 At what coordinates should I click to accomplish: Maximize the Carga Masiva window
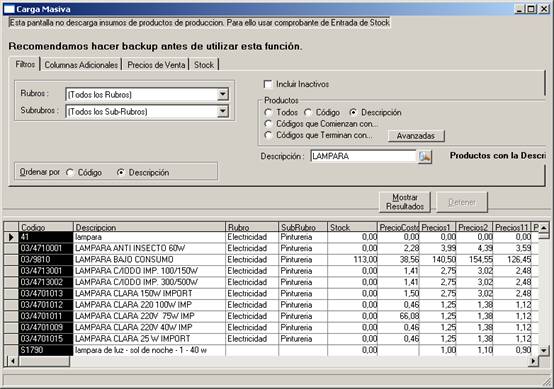[530, 9]
